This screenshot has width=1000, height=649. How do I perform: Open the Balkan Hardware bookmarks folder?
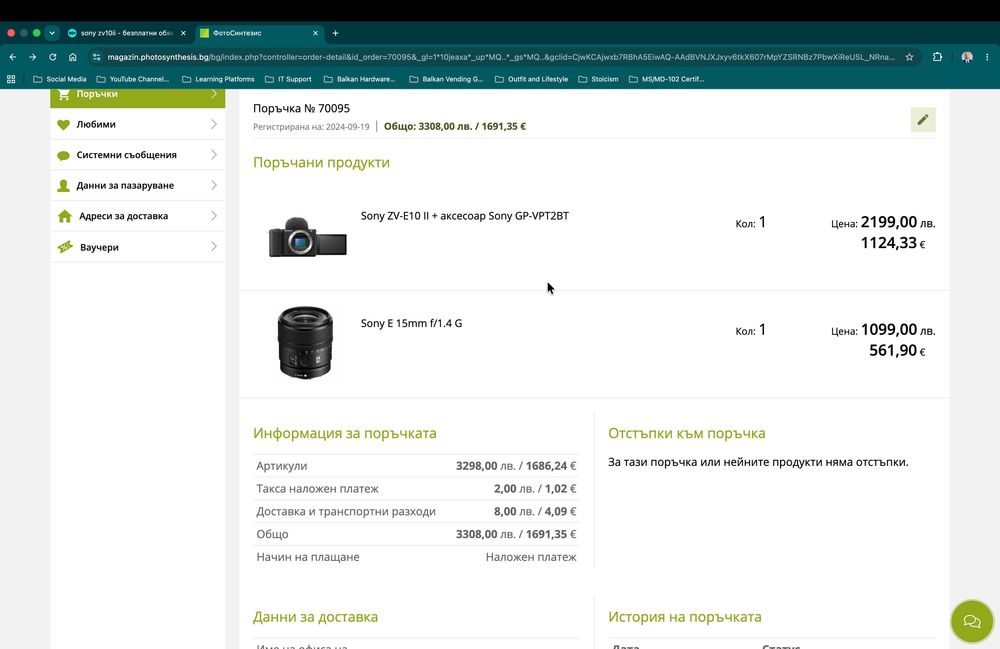pyautogui.click(x=360, y=79)
